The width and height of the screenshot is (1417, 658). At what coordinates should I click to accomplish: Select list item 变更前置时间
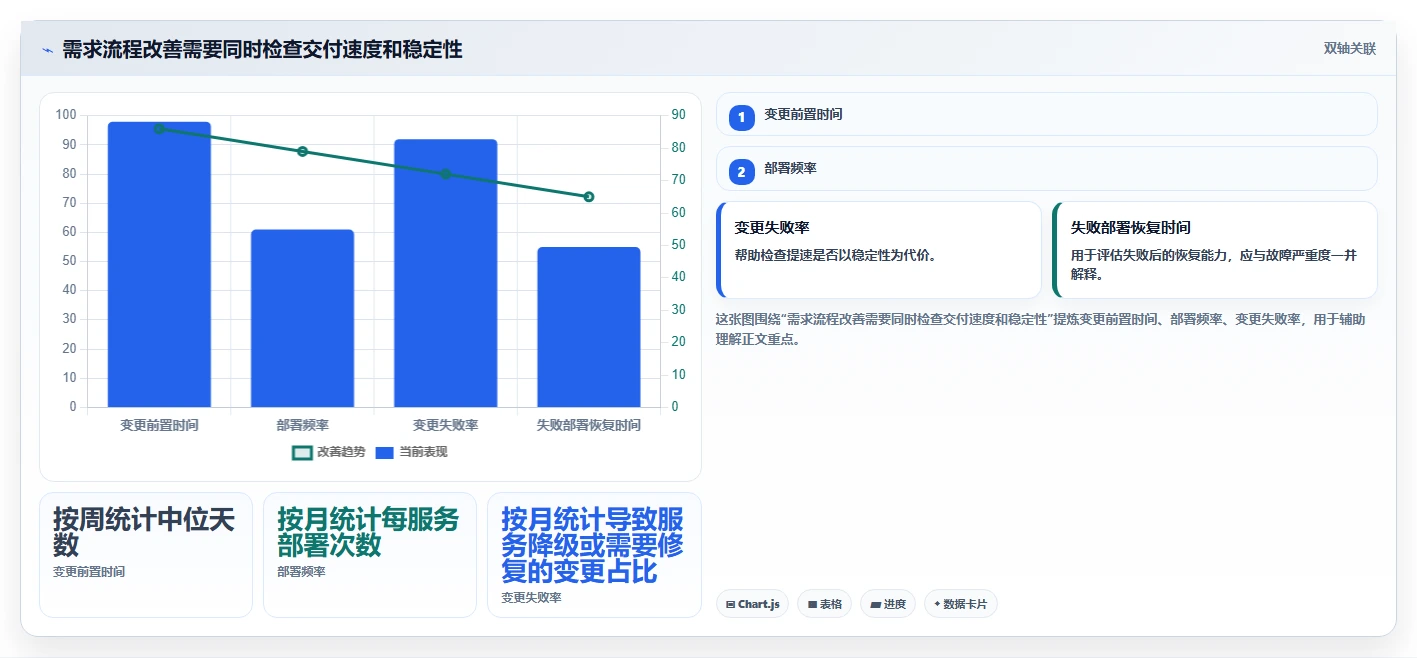[x=1047, y=114]
